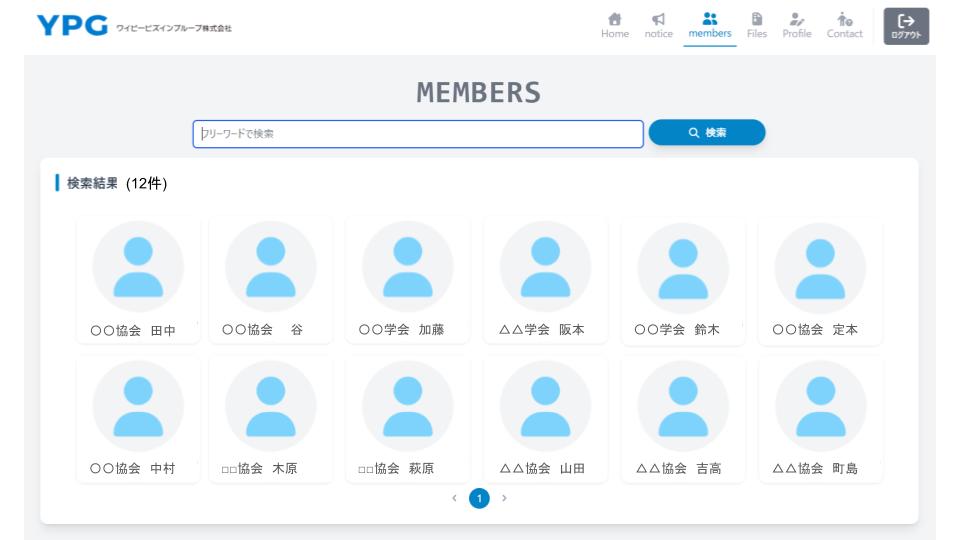This screenshot has width=960, height=540.
Task: Click the name text □□協会 木原
Action: tap(260, 468)
